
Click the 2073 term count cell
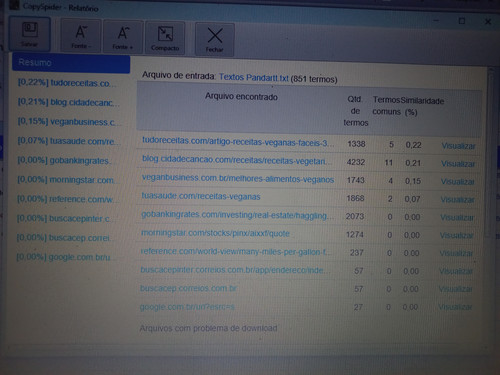pyautogui.click(x=355, y=216)
